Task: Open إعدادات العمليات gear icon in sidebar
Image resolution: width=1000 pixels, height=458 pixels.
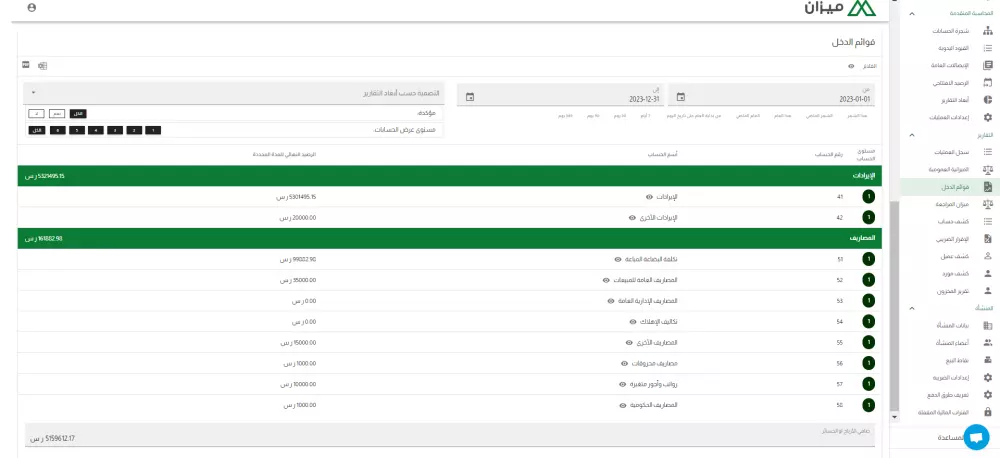Action: coord(988,117)
